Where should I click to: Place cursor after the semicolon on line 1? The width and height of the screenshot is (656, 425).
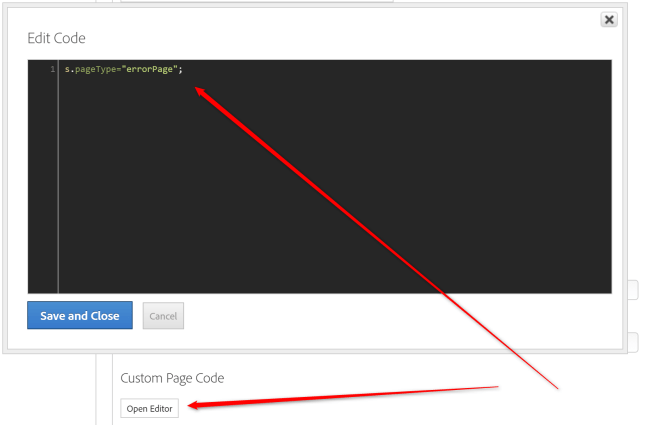pos(185,70)
